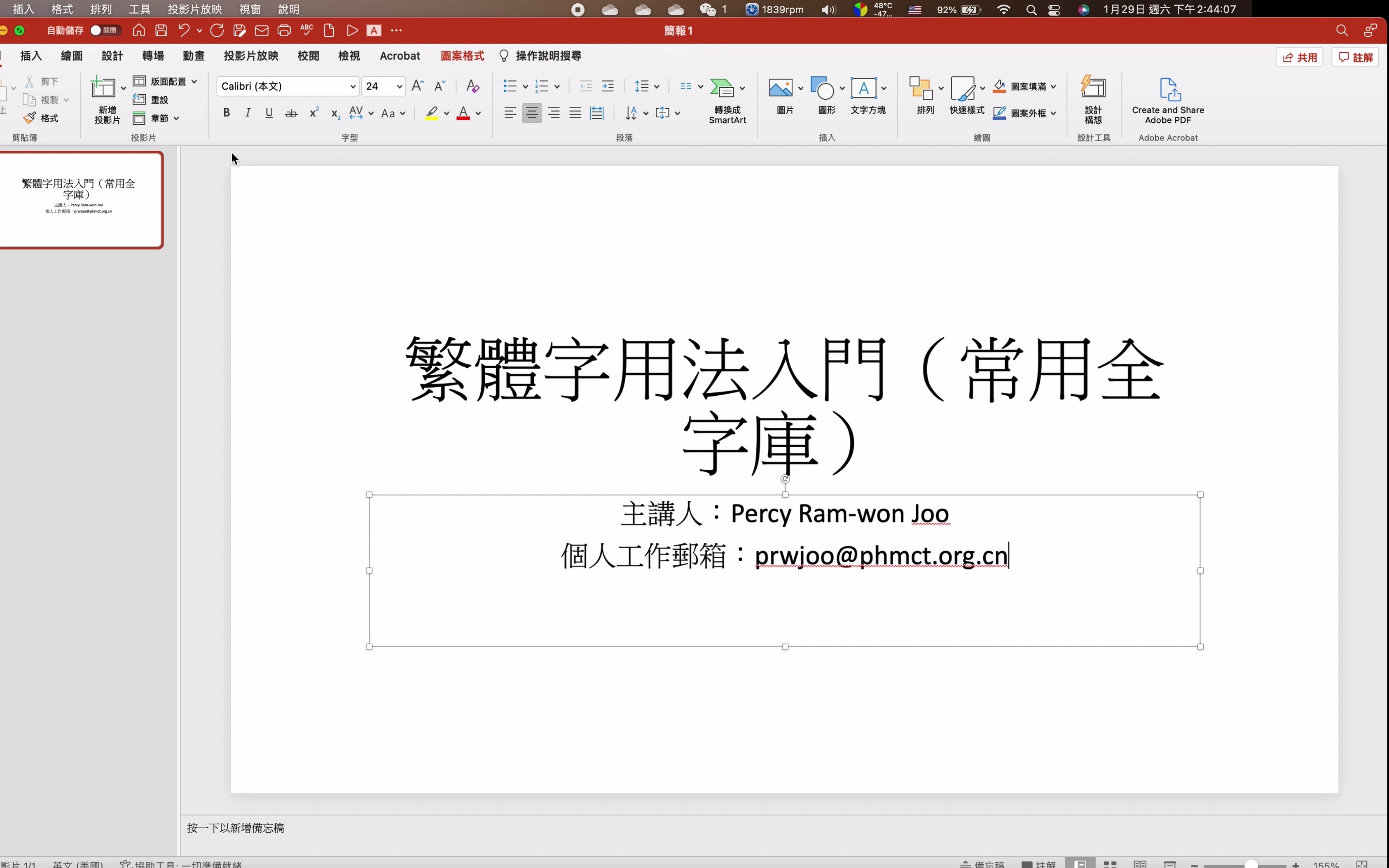Open the 視窗 menu in macOS menu bar
Screen dimensions: 1389x868
(250, 9)
